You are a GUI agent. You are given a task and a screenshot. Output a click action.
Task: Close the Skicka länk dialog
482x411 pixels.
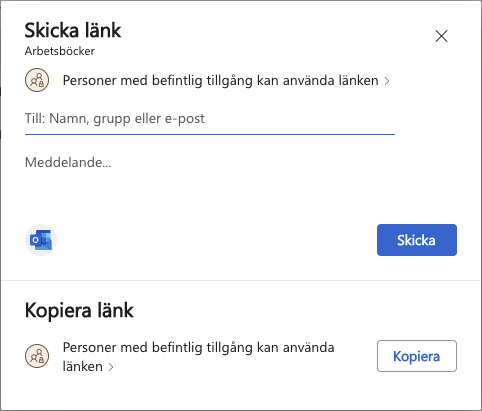(x=441, y=36)
